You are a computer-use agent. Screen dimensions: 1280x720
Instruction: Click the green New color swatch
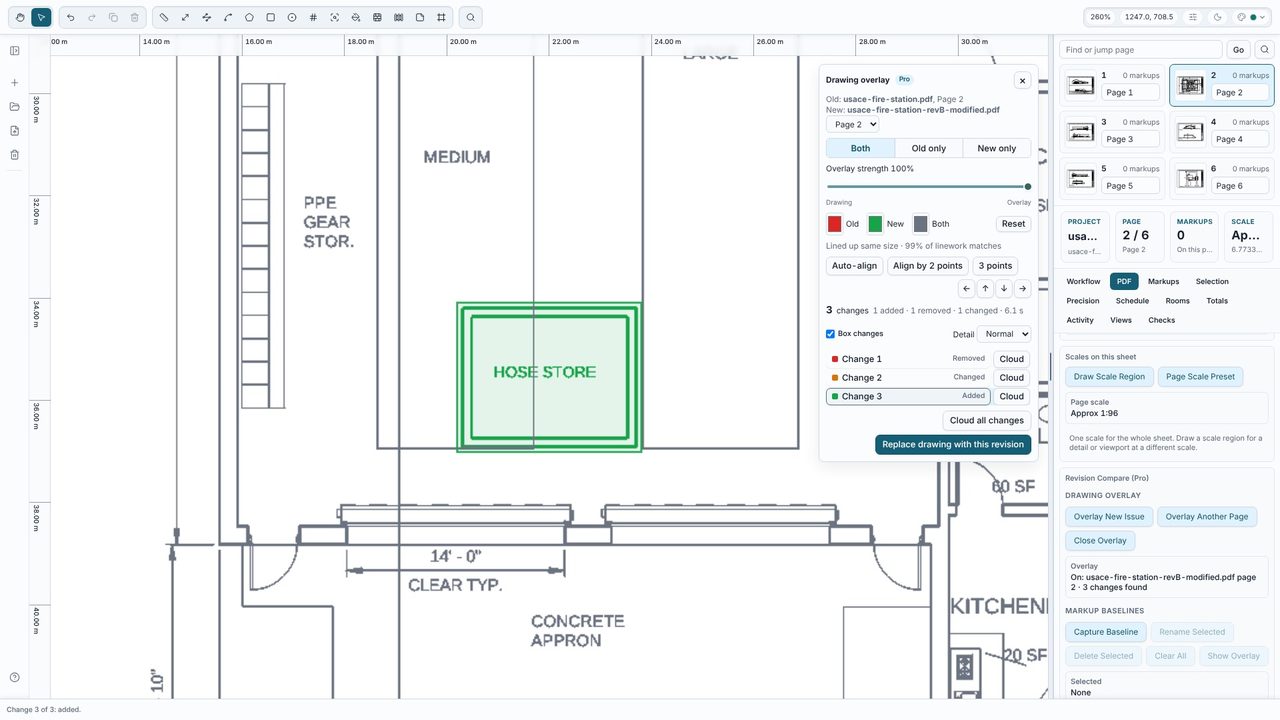tap(875, 224)
